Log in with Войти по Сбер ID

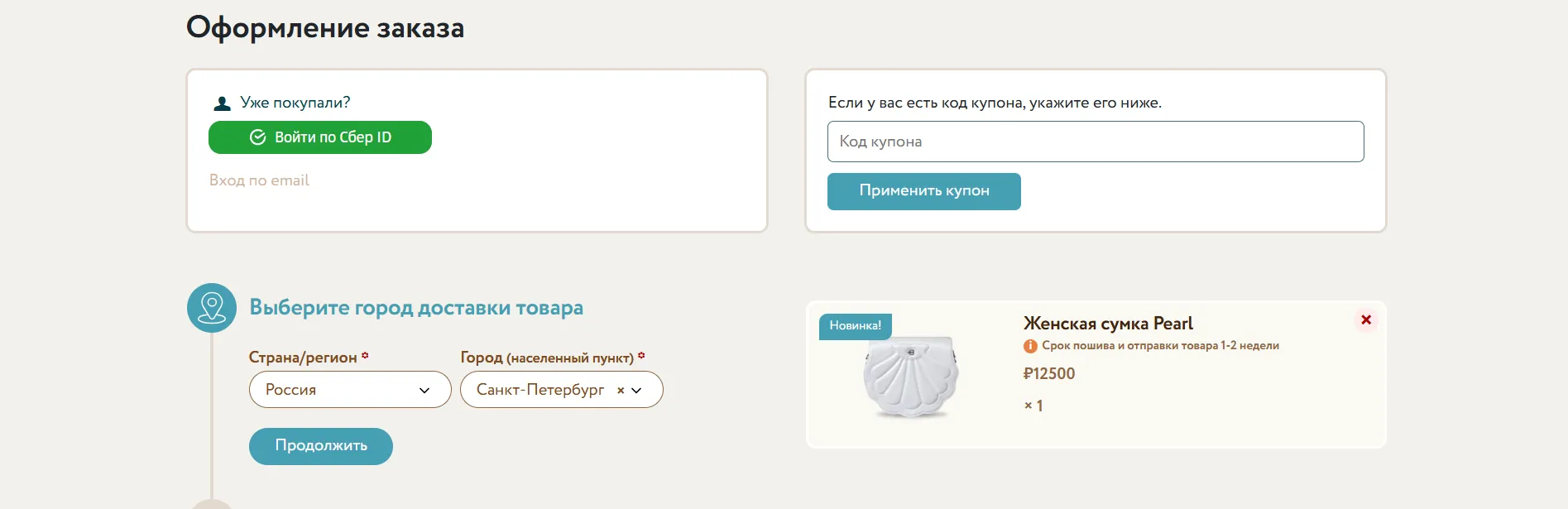tap(320, 137)
